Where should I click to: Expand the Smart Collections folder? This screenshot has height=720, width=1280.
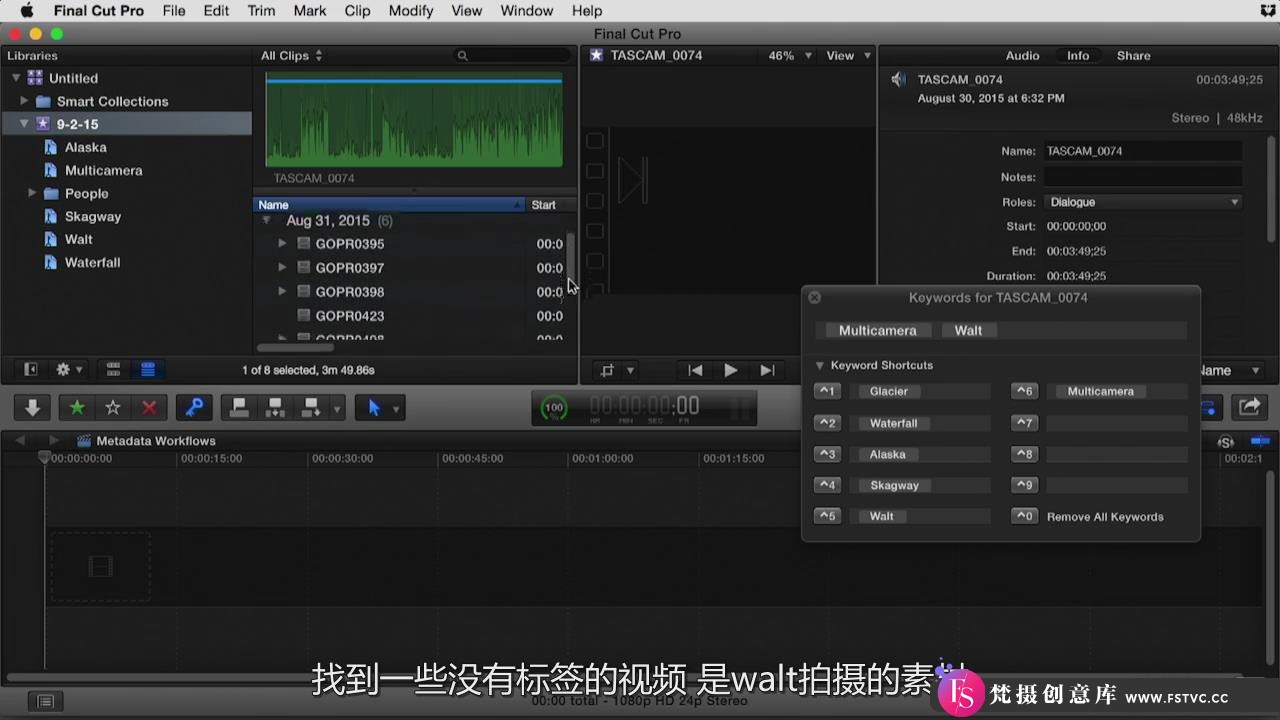point(24,101)
